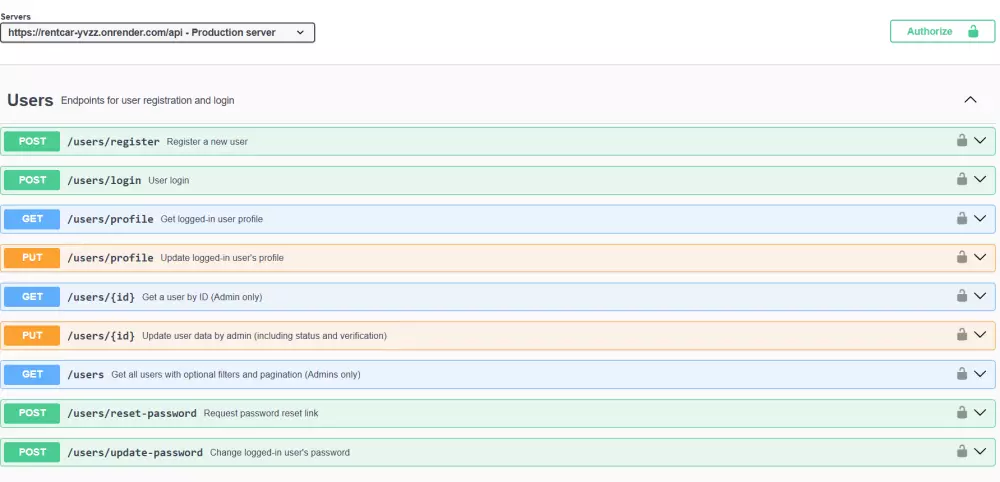This screenshot has width=1000, height=482.
Task: Click lock icon on PUT /users/{id} row
Action: click(x=961, y=335)
